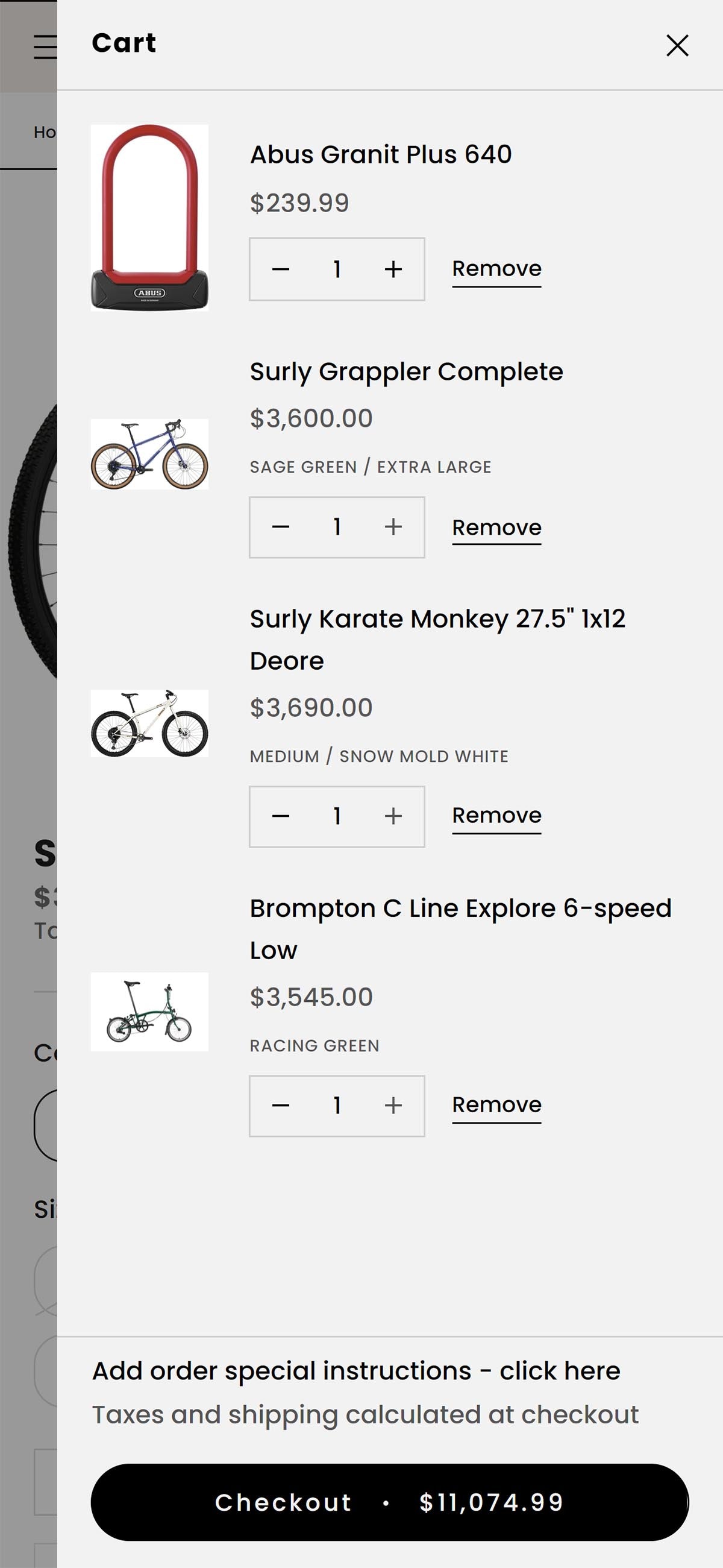Decrease Brompton C Line Explore quantity

[281, 1106]
